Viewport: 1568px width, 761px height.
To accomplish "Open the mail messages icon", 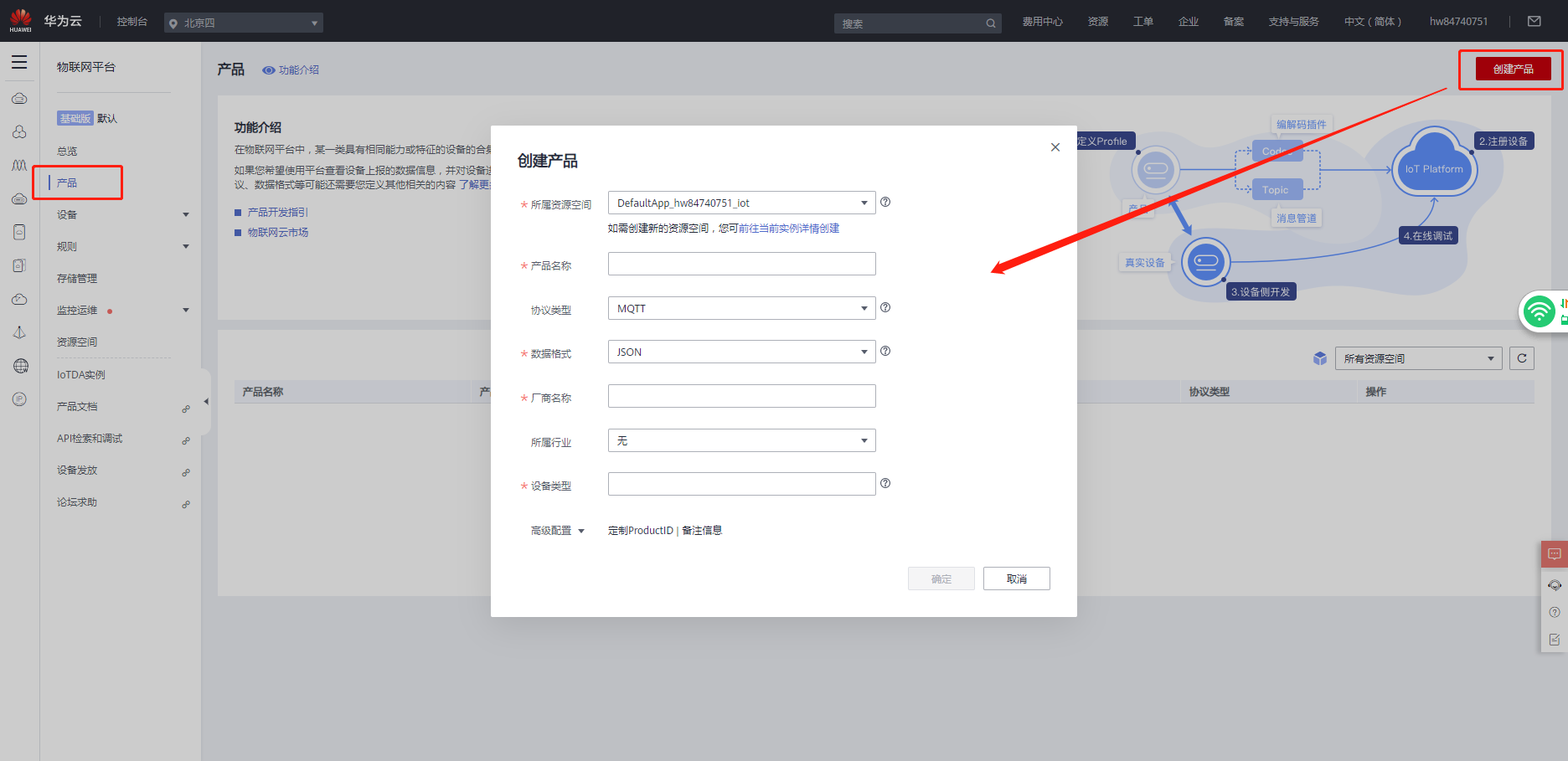I will tap(1534, 22).
